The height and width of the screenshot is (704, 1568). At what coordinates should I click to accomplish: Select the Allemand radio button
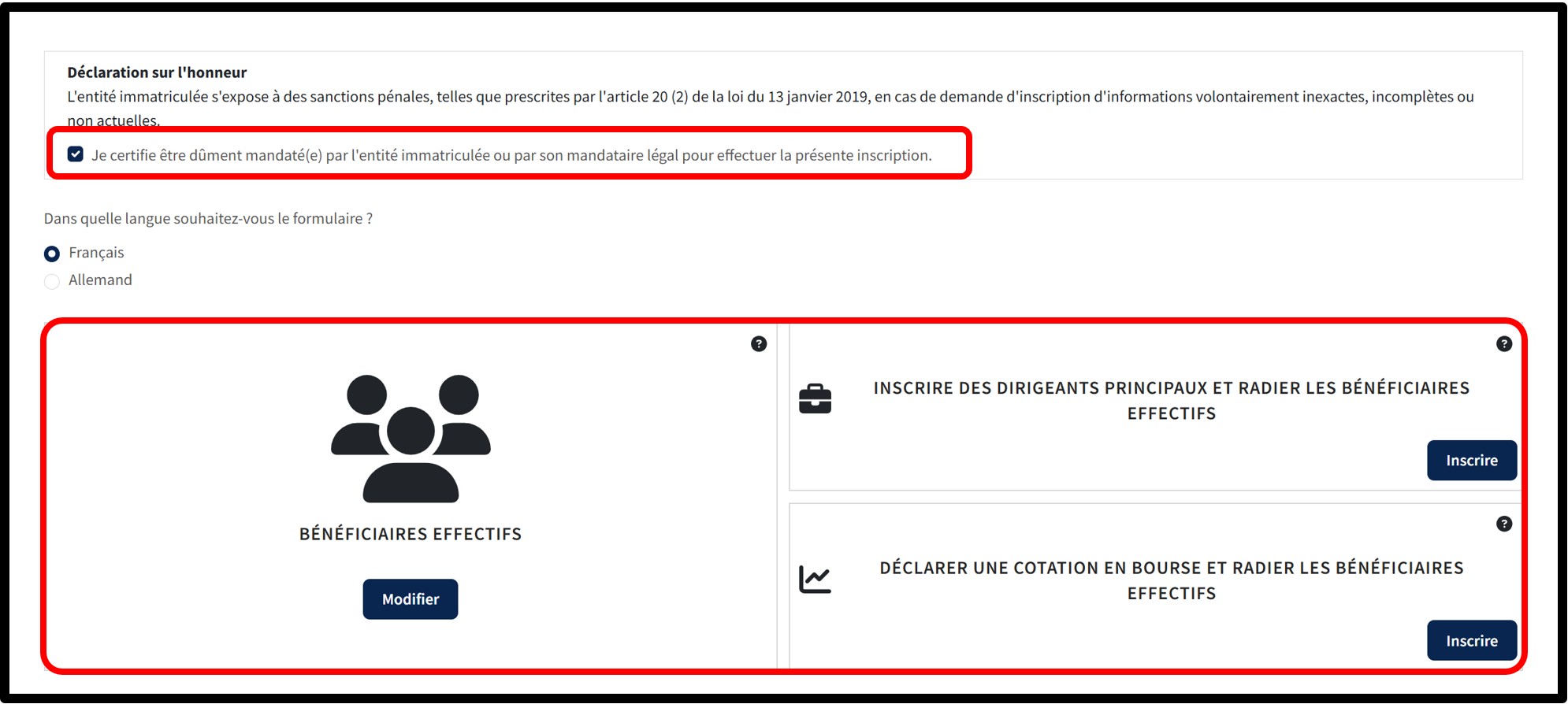pos(52,281)
